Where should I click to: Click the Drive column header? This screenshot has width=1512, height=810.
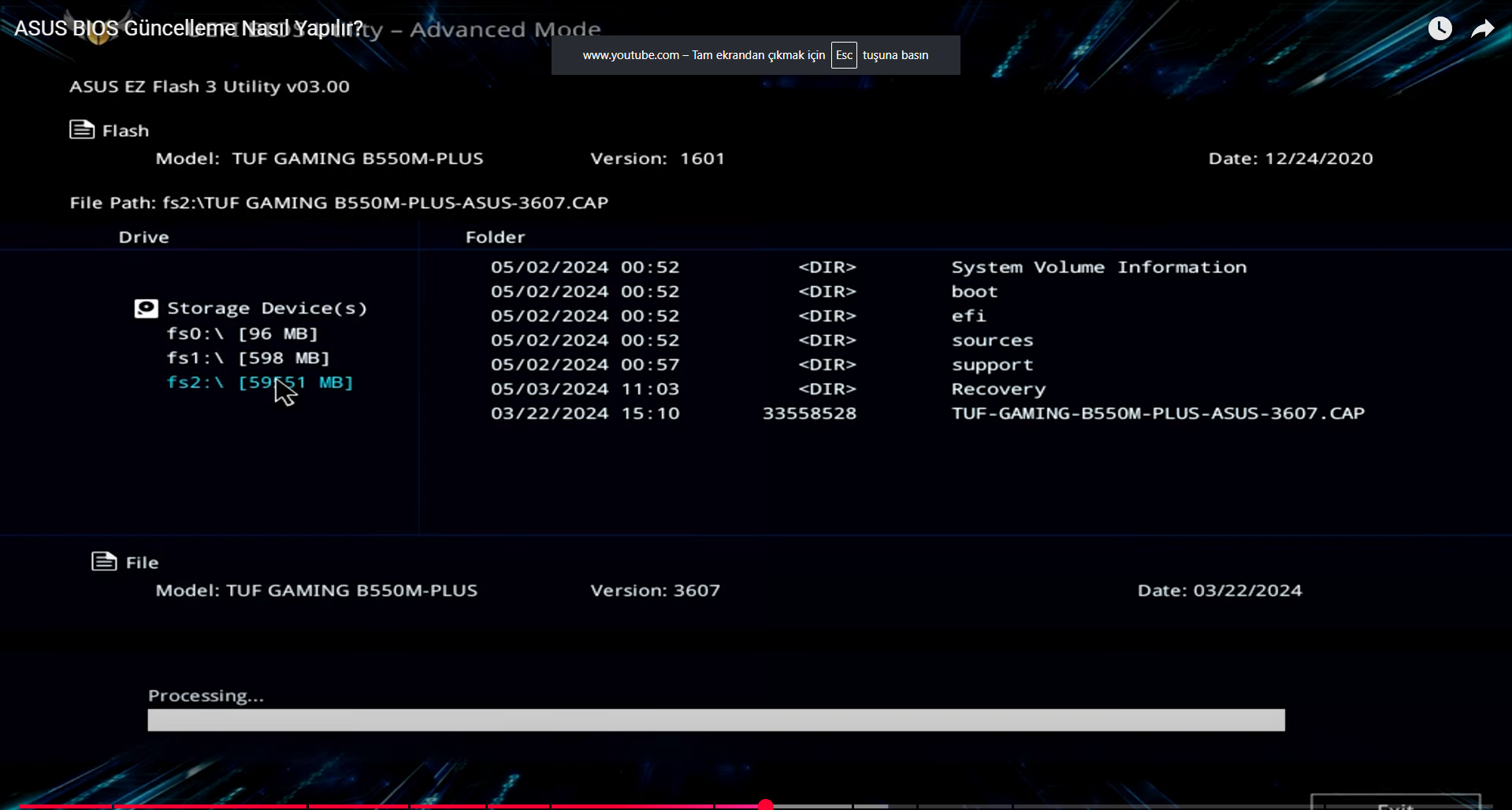point(143,237)
